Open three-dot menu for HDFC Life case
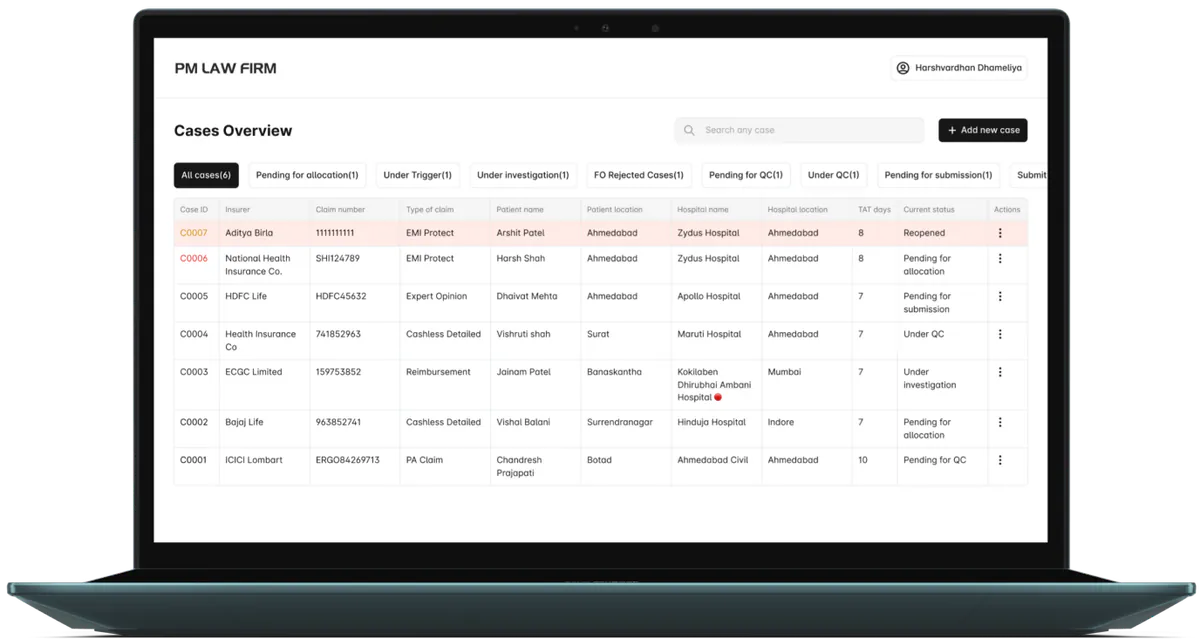Screen dimensions: 1200x644 [x=999, y=297]
